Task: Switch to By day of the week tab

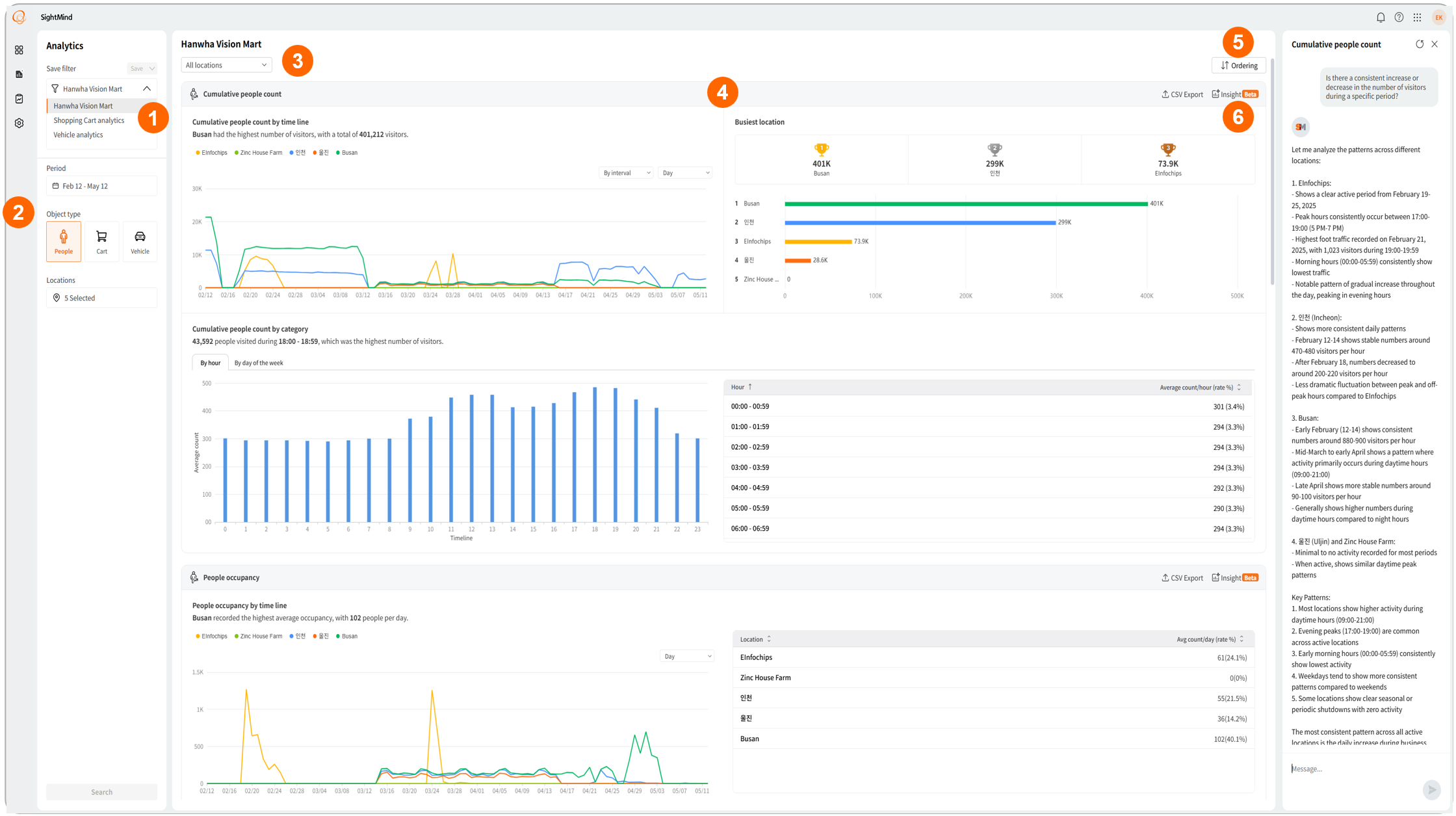Action: coord(258,363)
